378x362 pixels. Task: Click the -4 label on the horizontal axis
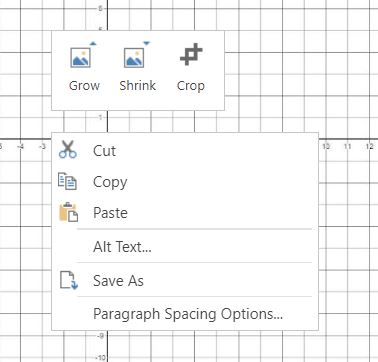pos(21,146)
